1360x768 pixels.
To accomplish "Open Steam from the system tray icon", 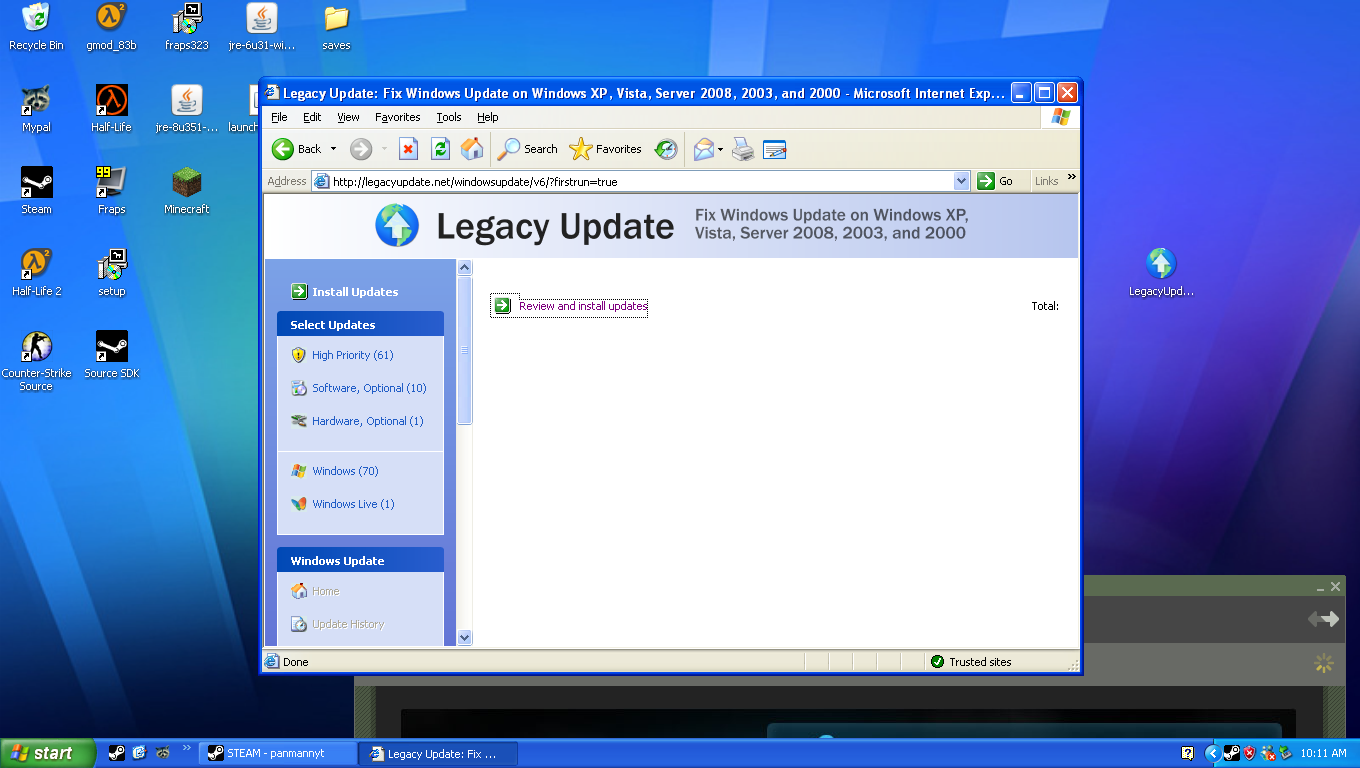I will click(1232, 753).
